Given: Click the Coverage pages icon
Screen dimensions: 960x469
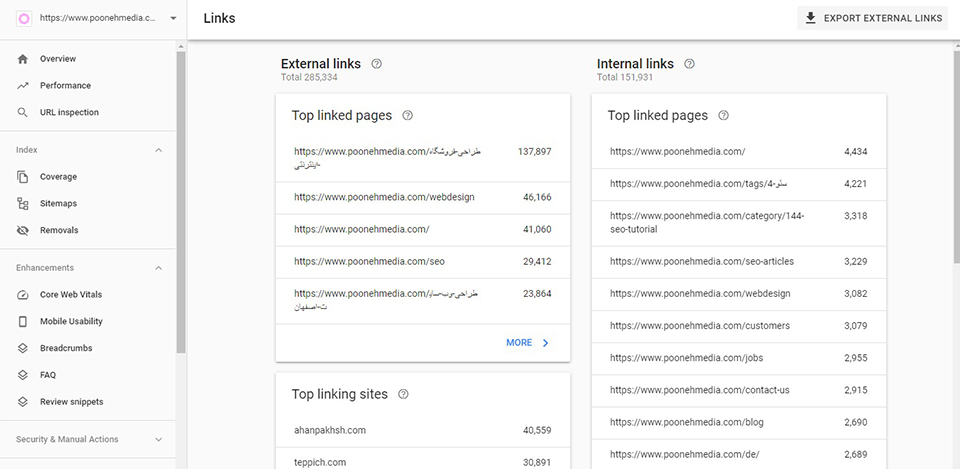Looking at the screenshot, I should 23,177.
